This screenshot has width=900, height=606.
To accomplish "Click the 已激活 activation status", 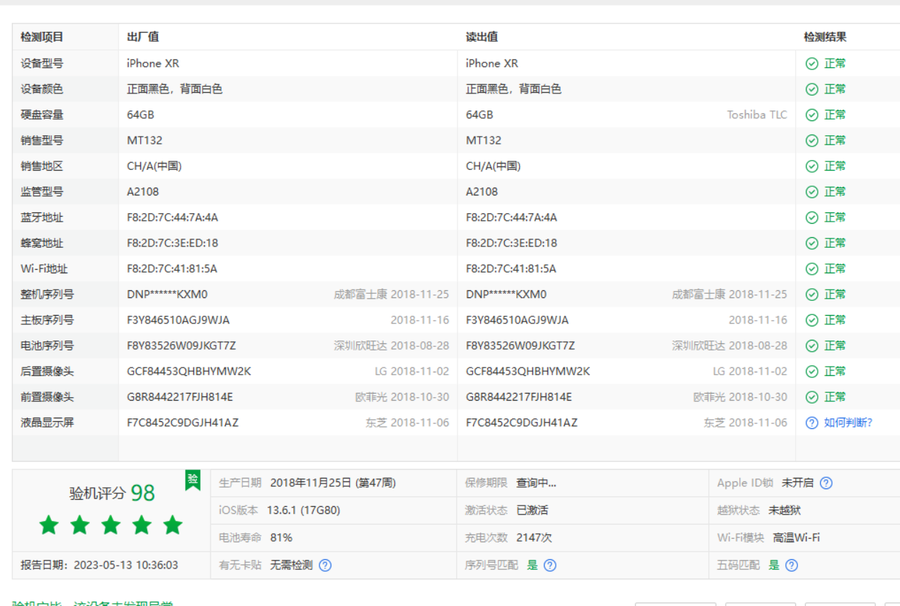I will click(x=532, y=510).
